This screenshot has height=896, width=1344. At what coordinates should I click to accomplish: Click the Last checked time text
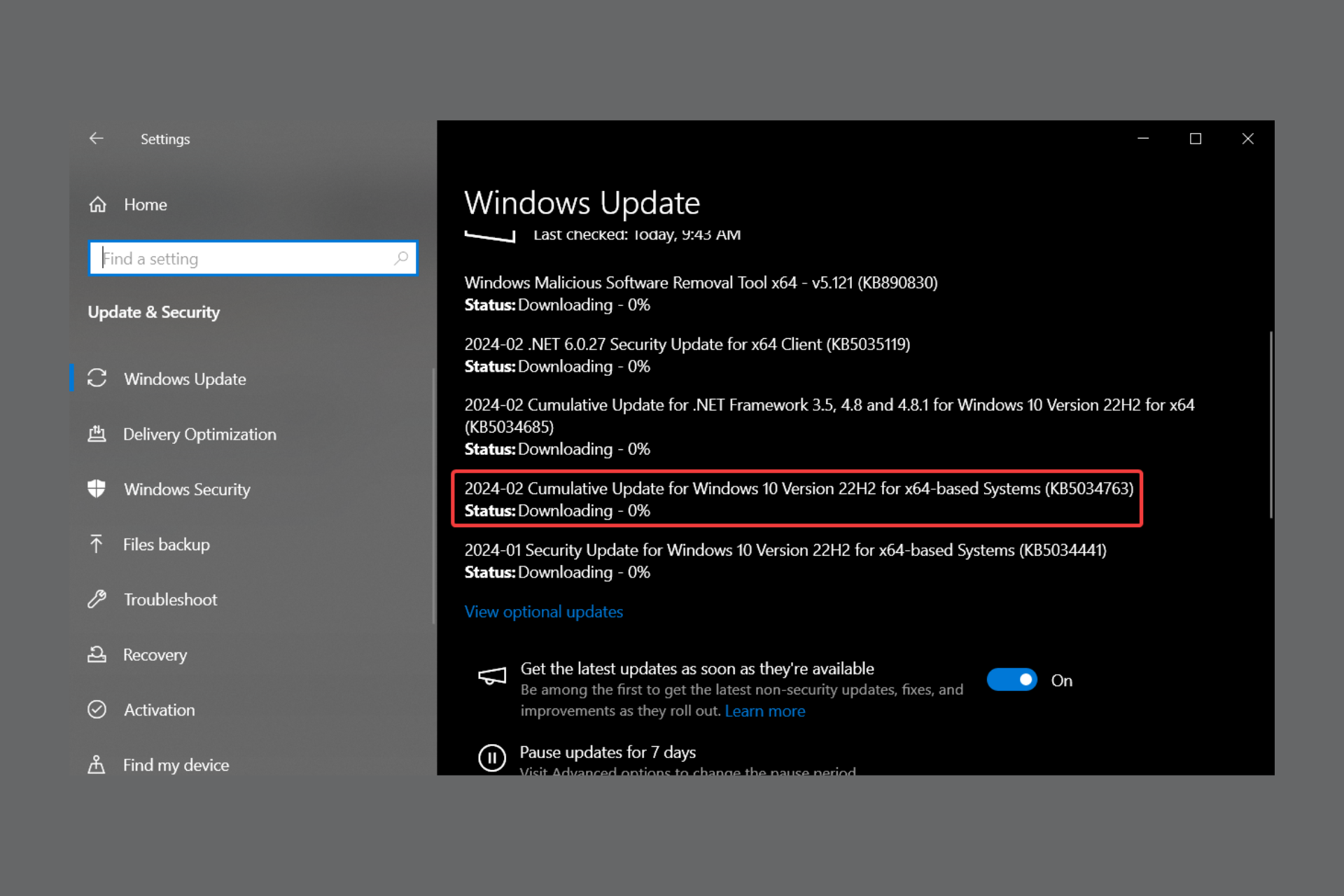coord(637,234)
